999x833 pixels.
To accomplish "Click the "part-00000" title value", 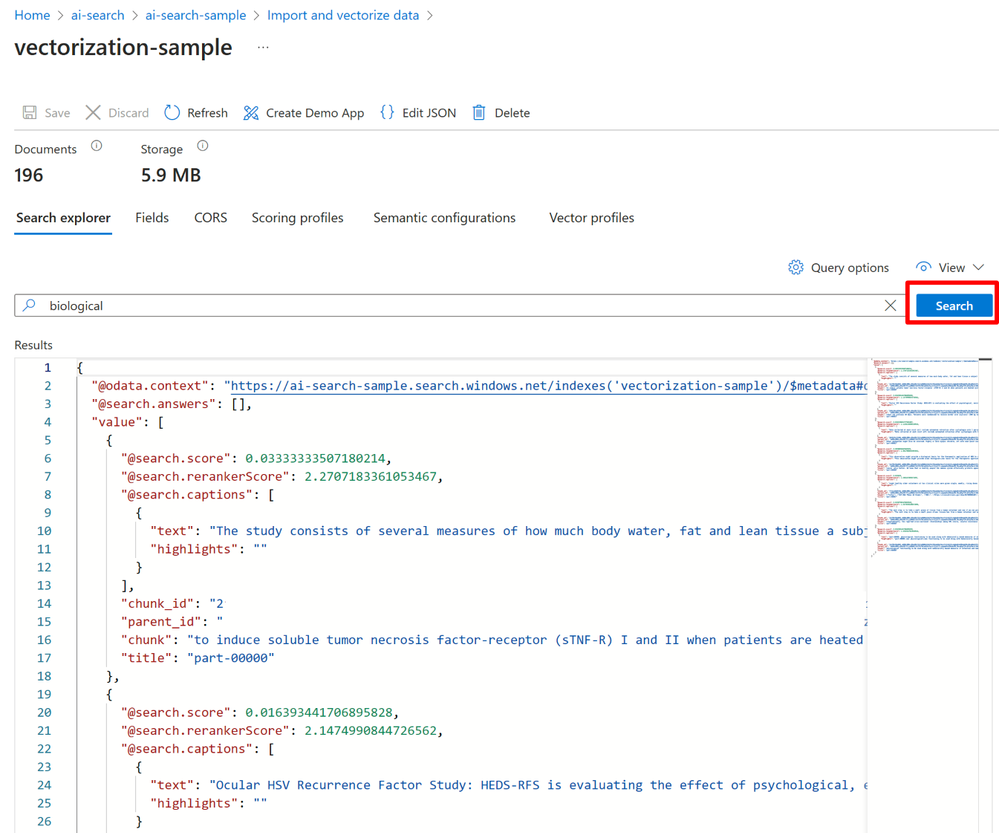I will (231, 658).
